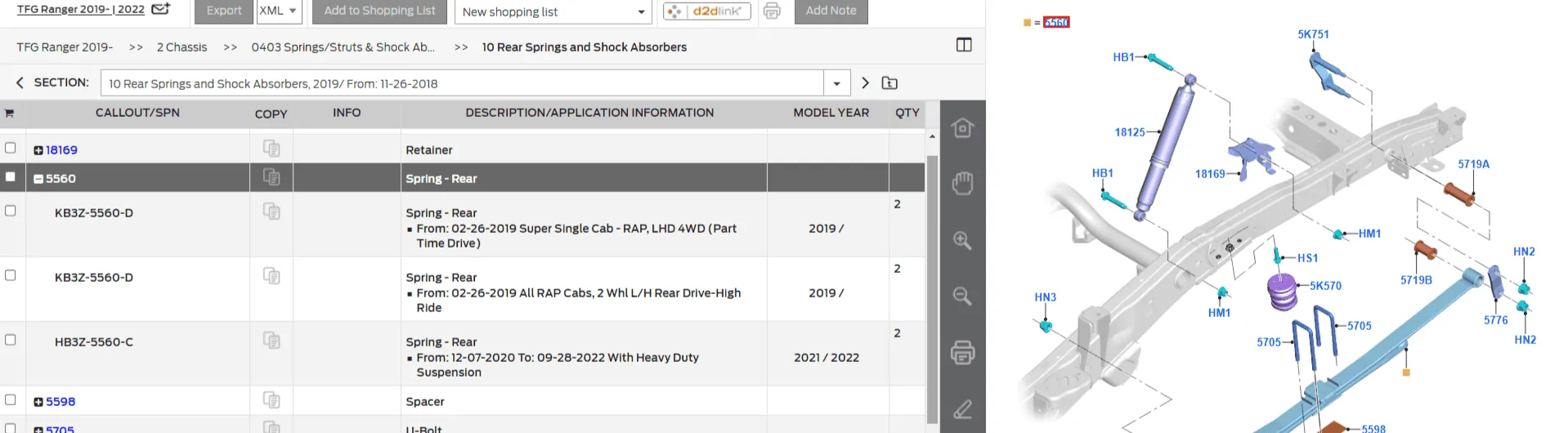Select the pan hand tool for the diagram
Viewport: 1568px width, 433px height.
[x=963, y=183]
